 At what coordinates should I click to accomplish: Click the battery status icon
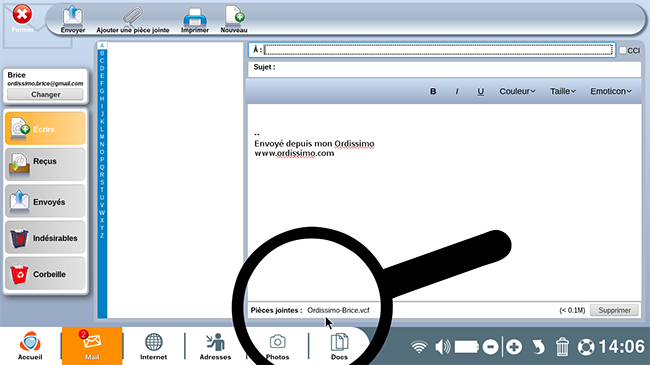[467, 347]
